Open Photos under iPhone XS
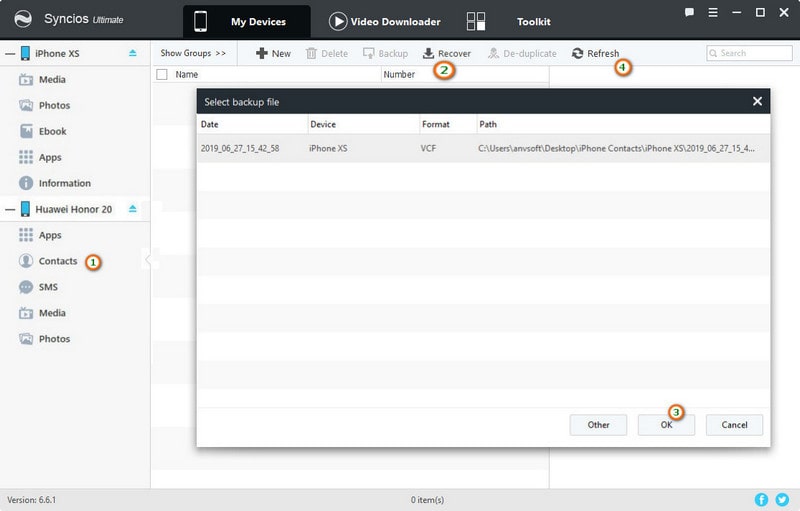 (44, 106)
